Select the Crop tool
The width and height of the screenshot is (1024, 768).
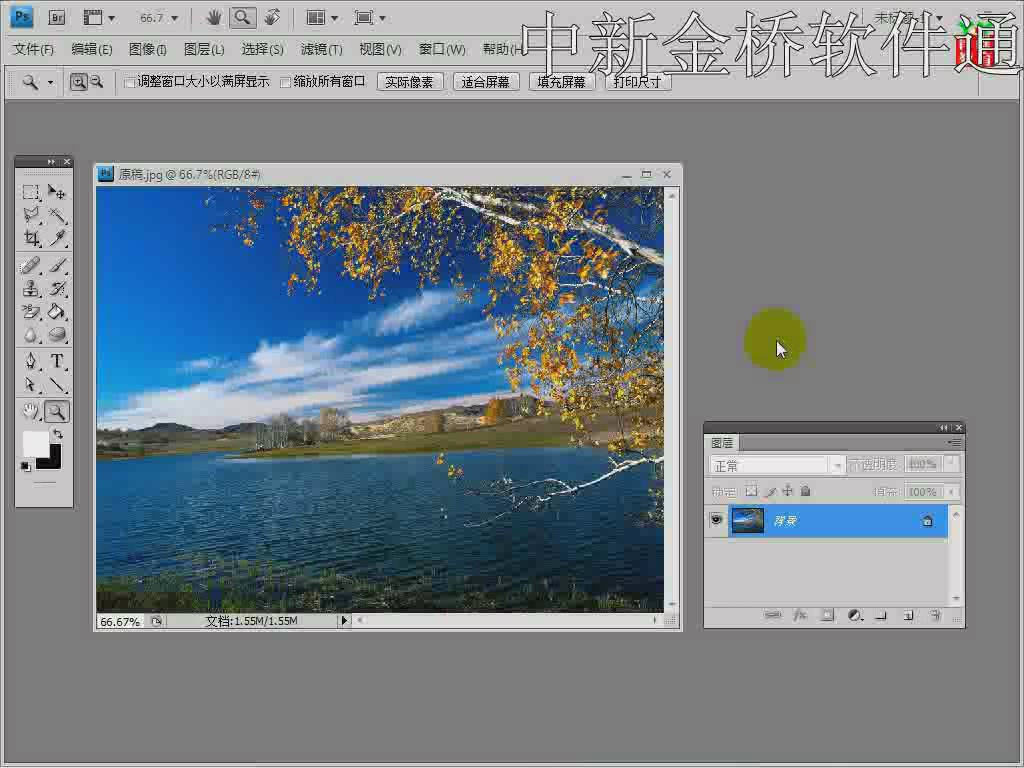coord(31,238)
